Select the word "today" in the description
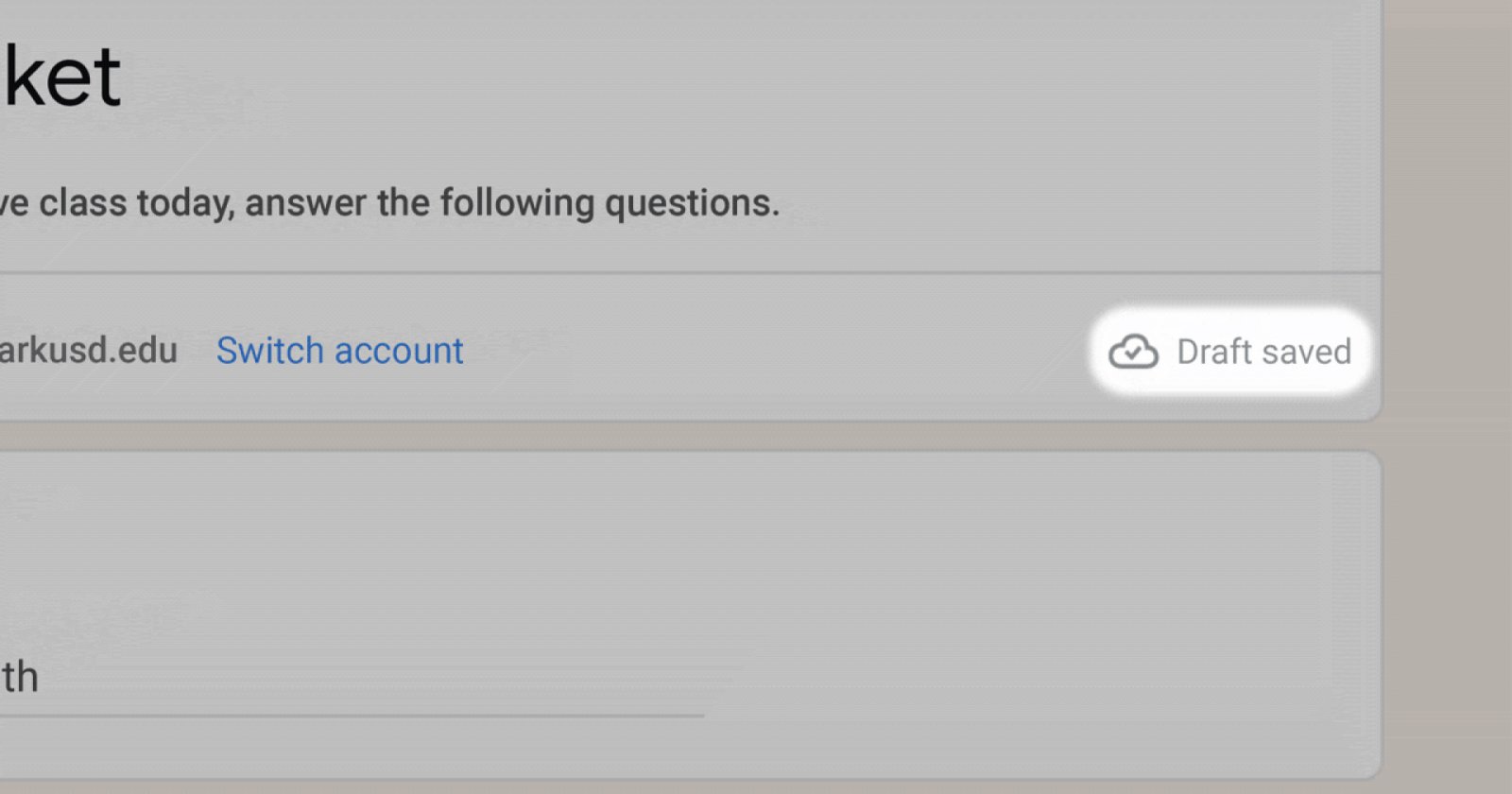 tap(185, 203)
